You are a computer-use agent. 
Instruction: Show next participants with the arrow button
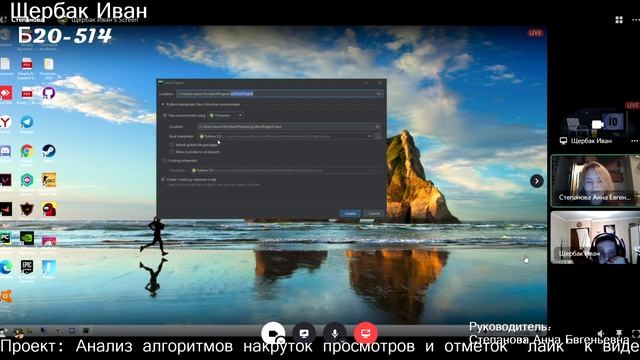[x=536, y=181]
